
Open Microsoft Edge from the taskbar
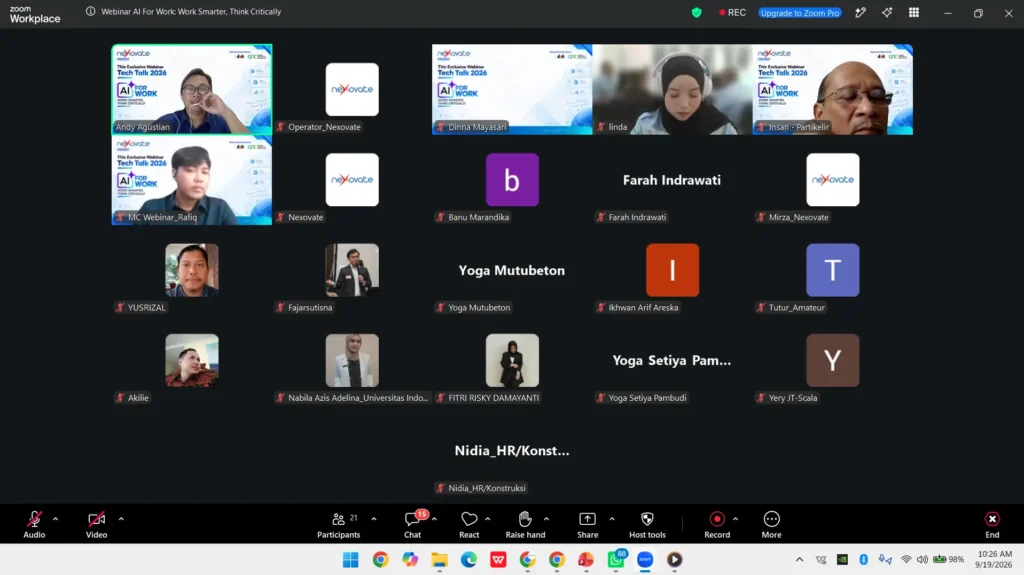pyautogui.click(x=469, y=559)
